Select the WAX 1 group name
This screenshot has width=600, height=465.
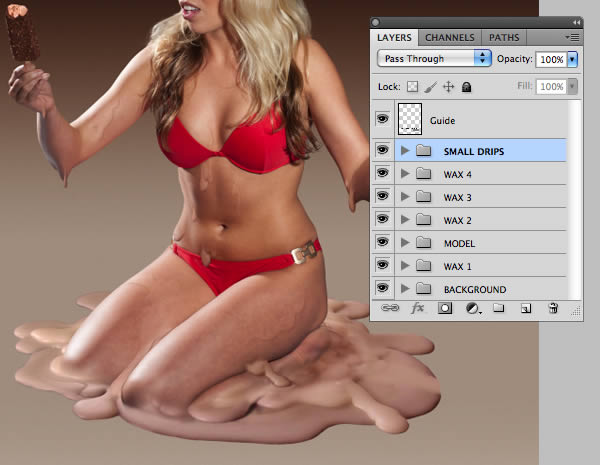click(x=457, y=266)
